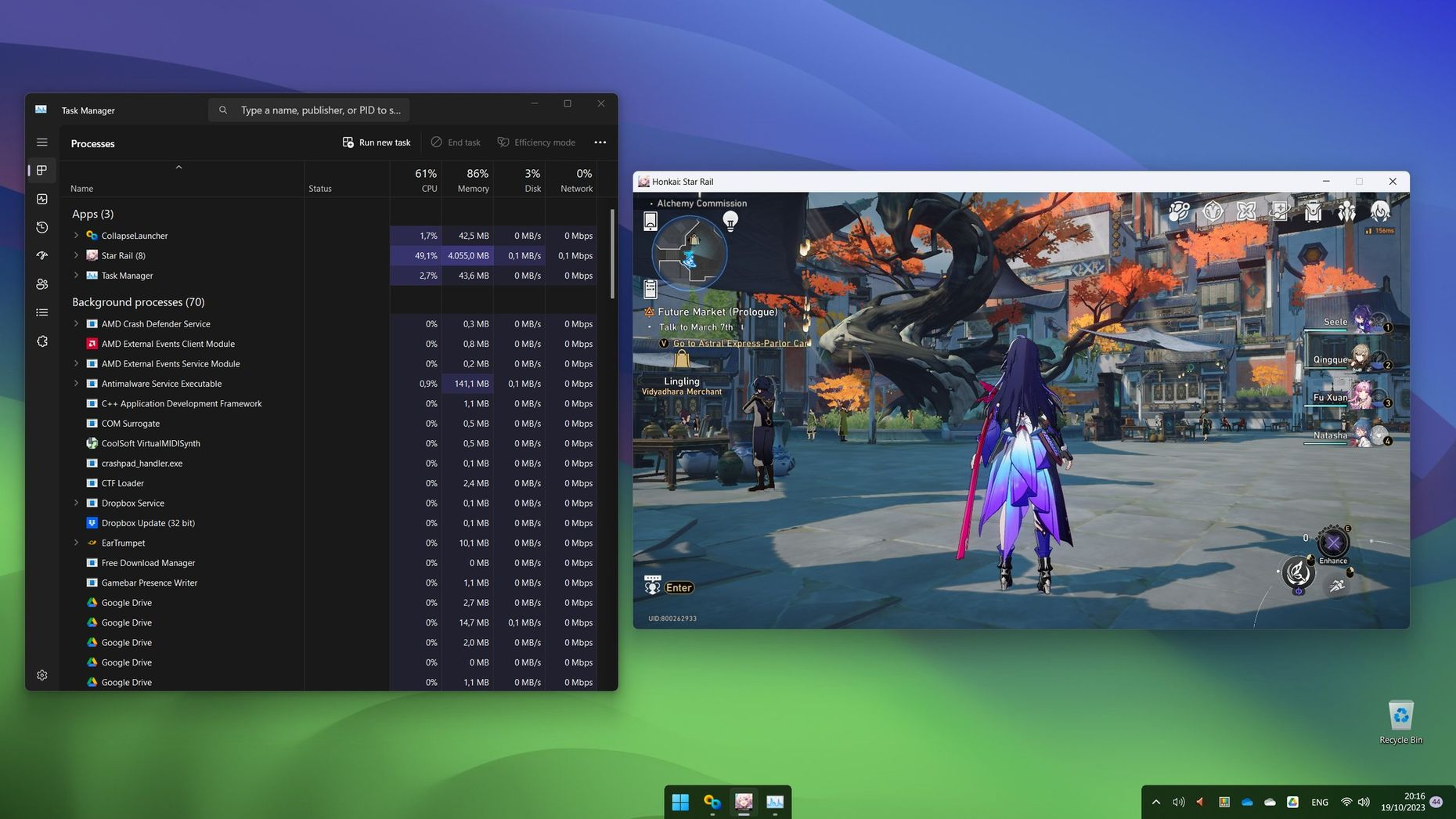Open the card-with-star warp icon in Star Rail
1456x819 pixels.
(x=1280, y=211)
